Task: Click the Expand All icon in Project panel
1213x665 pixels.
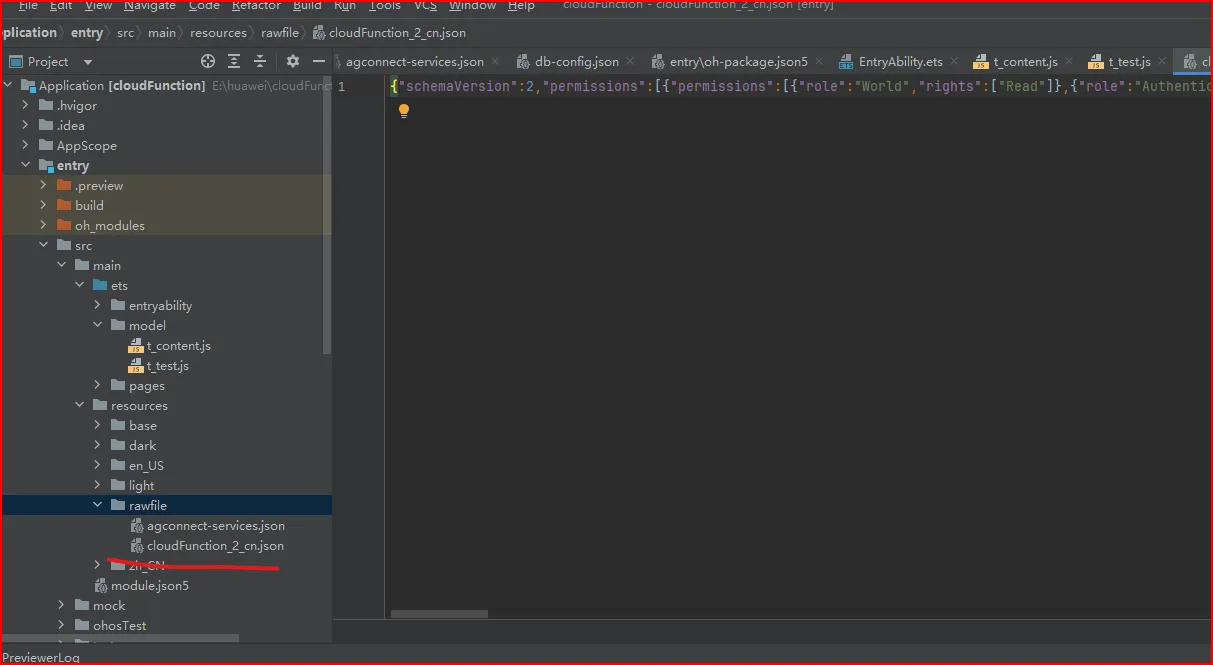Action: pyautogui.click(x=234, y=61)
